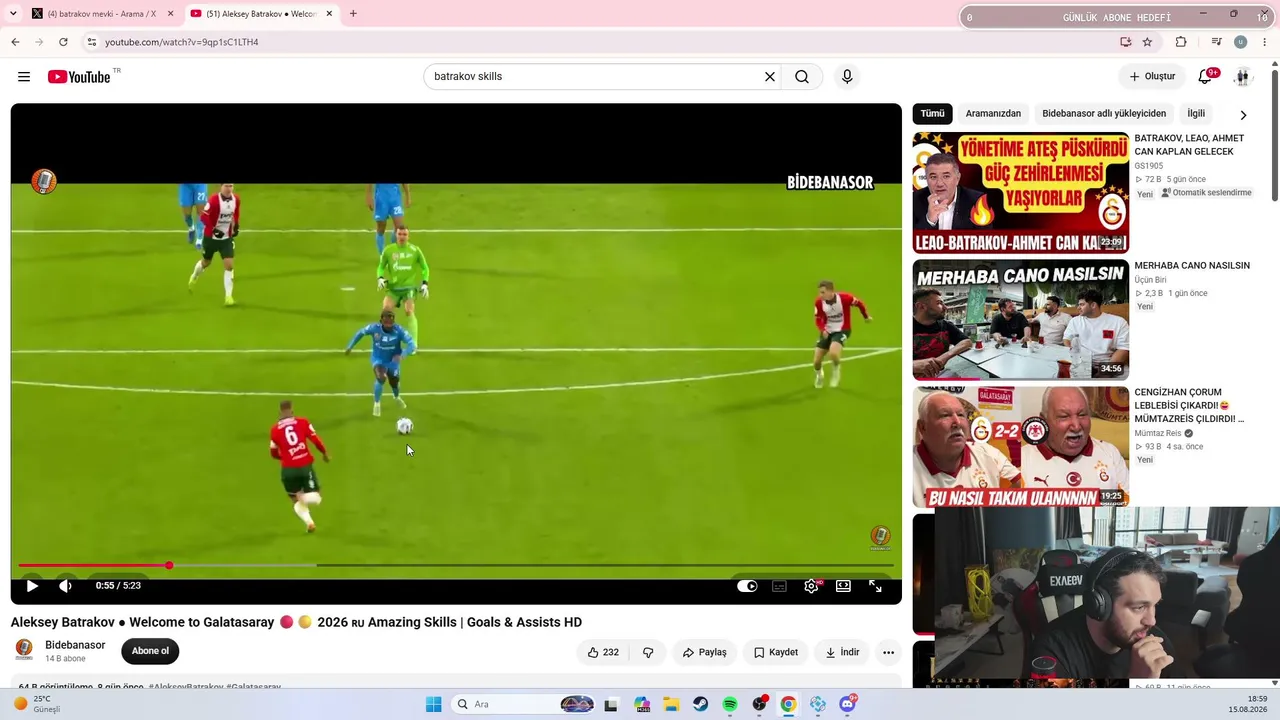Open the Windows Start menu
The image size is (1280, 720).
(x=433, y=704)
